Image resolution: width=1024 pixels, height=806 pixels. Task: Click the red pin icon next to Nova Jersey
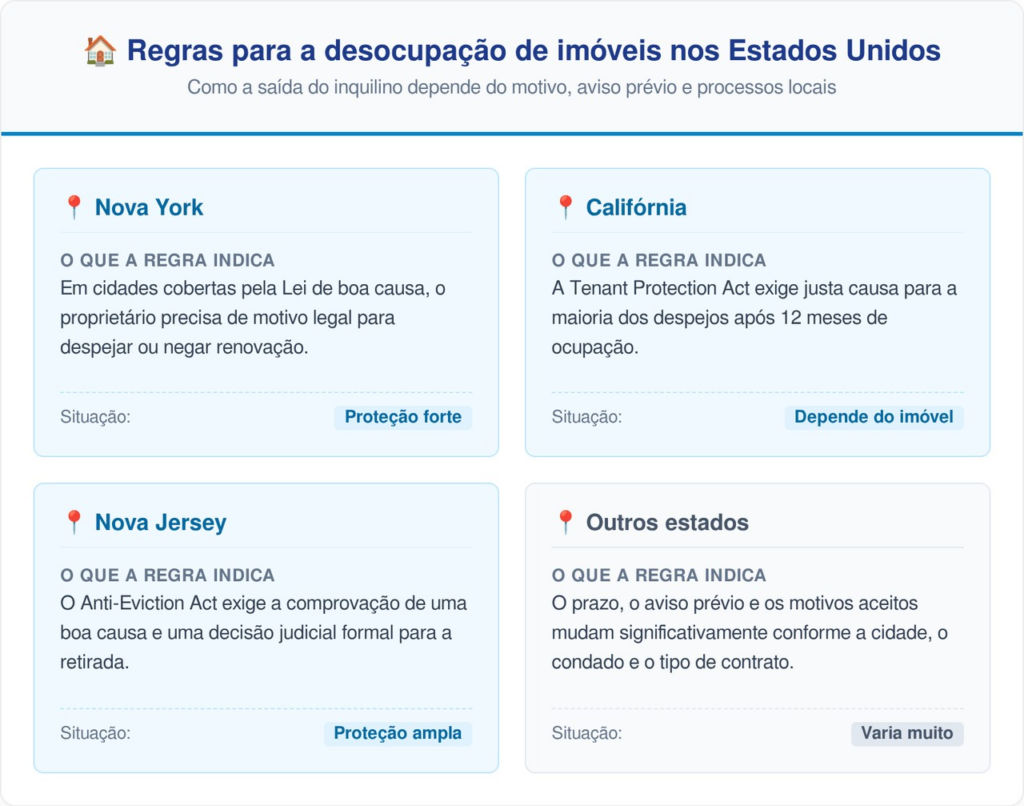point(74,522)
